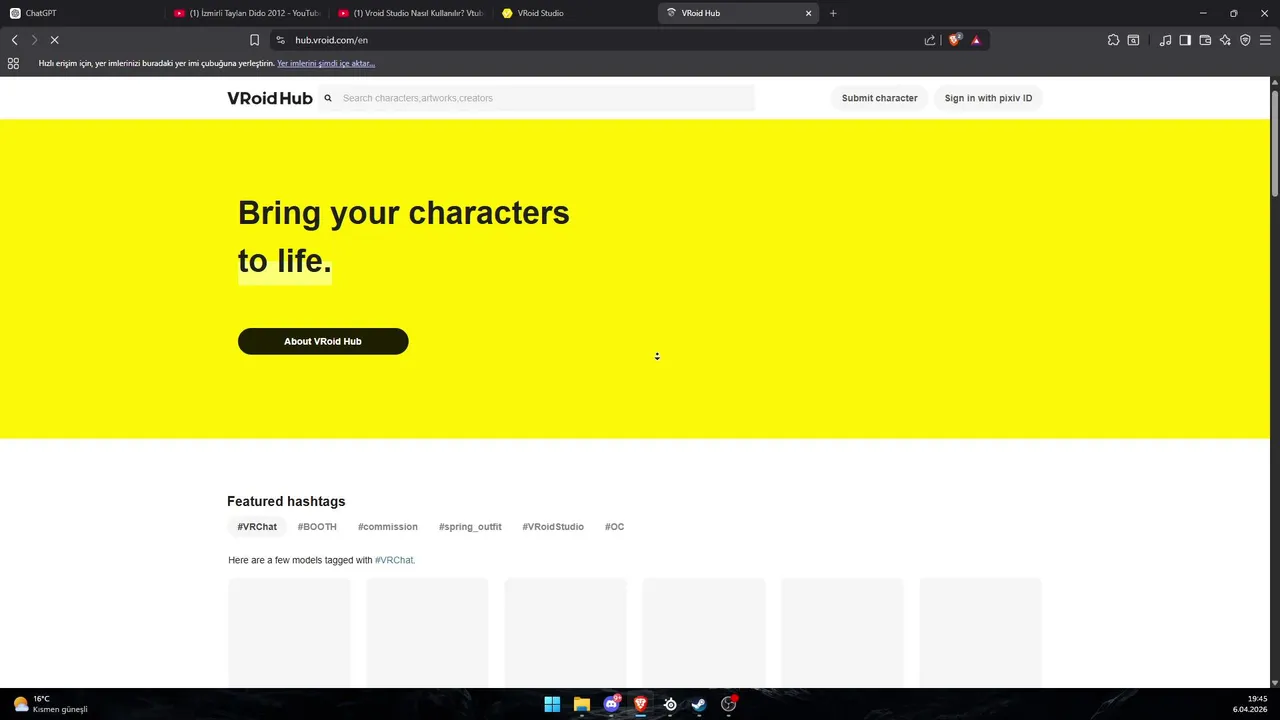This screenshot has width=1280, height=720.
Task: Click Yer imlerini şimdi içe aktar link
Action: pyautogui.click(x=326, y=63)
